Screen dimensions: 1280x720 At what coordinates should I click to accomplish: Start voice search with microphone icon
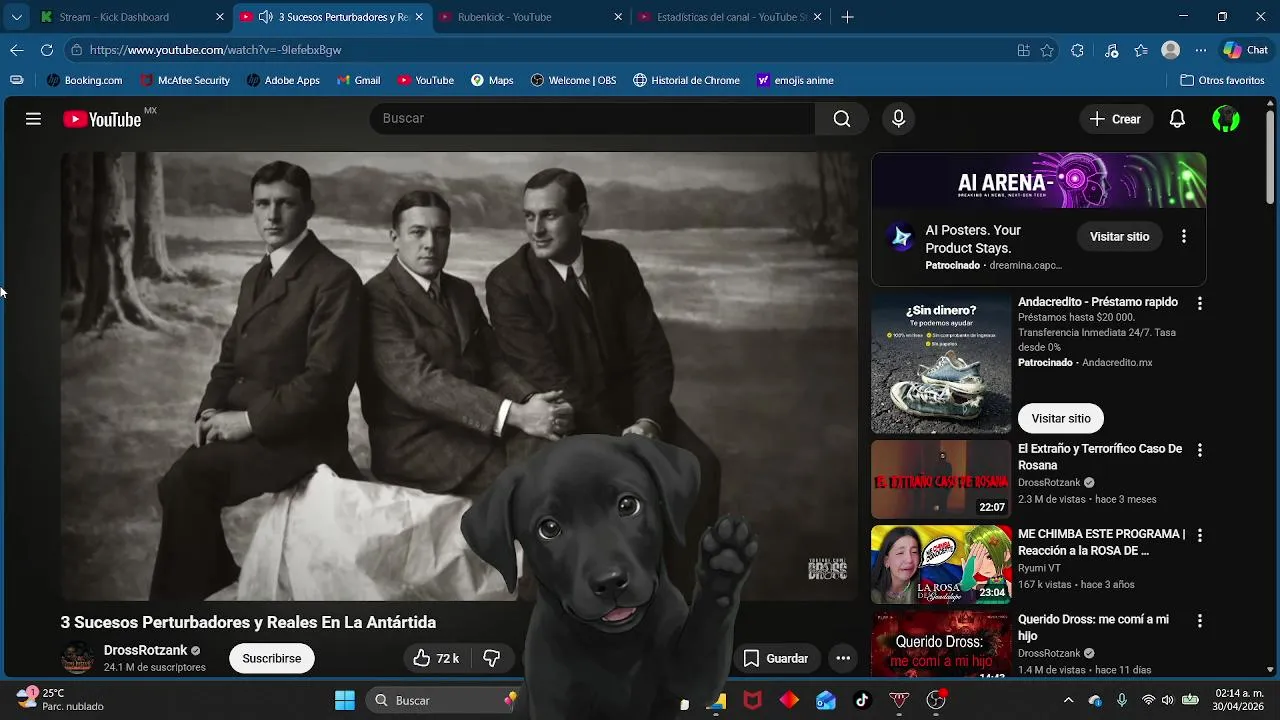(x=898, y=119)
